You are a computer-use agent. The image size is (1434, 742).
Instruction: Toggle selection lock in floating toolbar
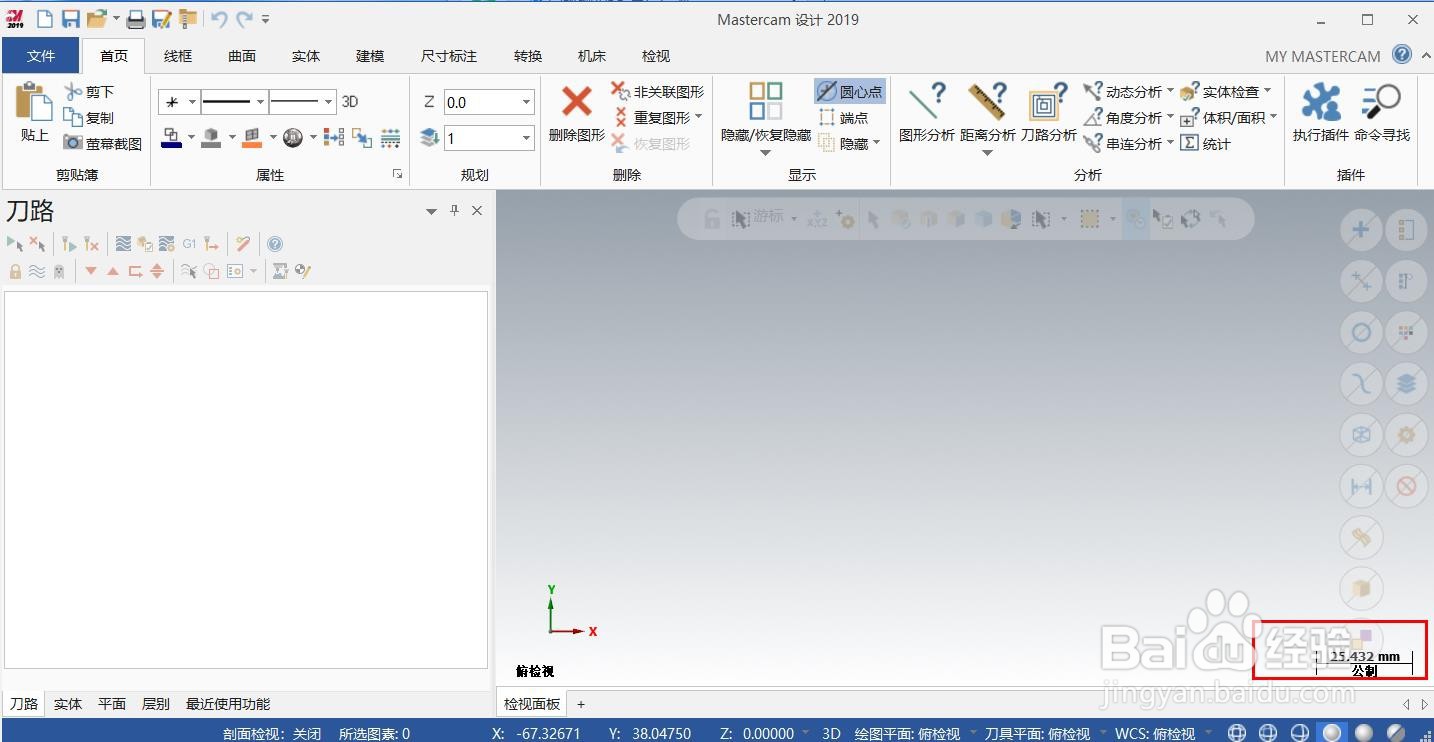tap(711, 219)
